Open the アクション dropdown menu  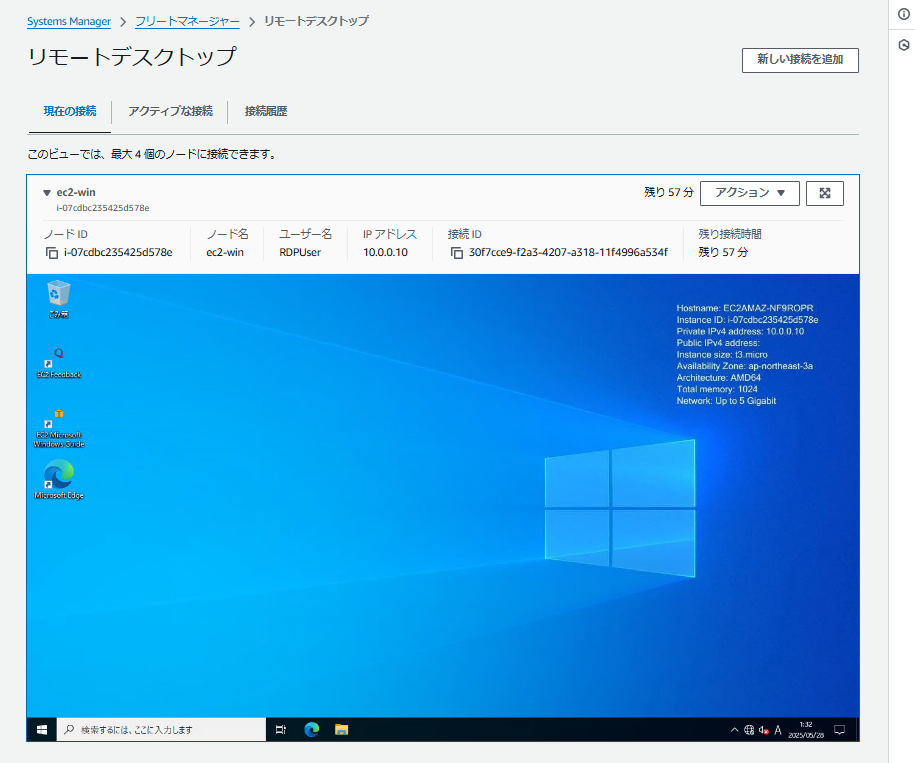[x=750, y=193]
